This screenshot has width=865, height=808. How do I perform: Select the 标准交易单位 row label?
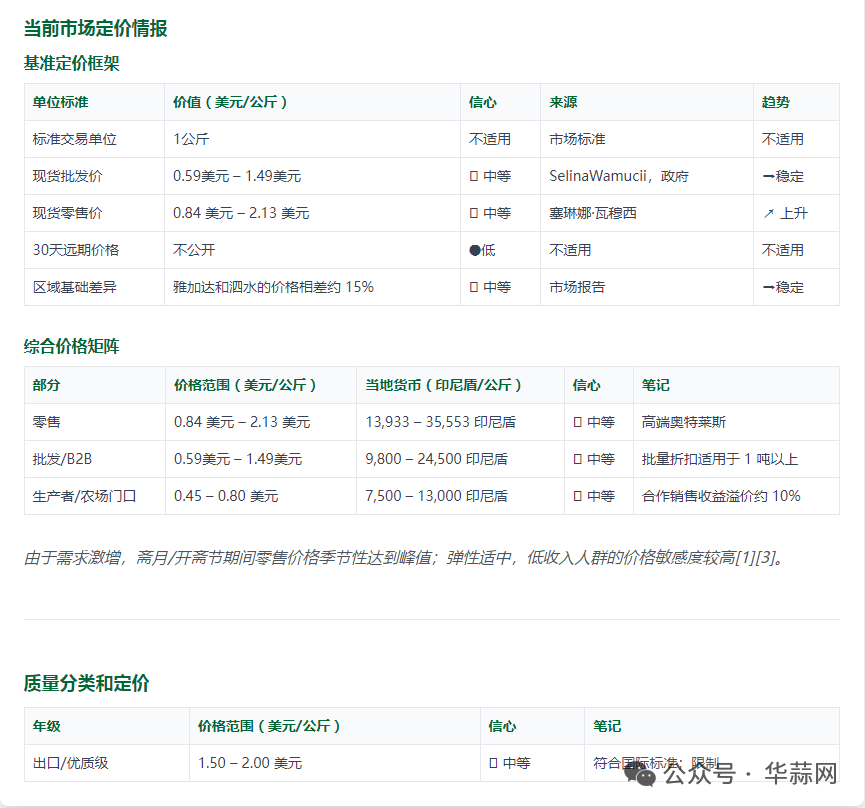pos(74,139)
